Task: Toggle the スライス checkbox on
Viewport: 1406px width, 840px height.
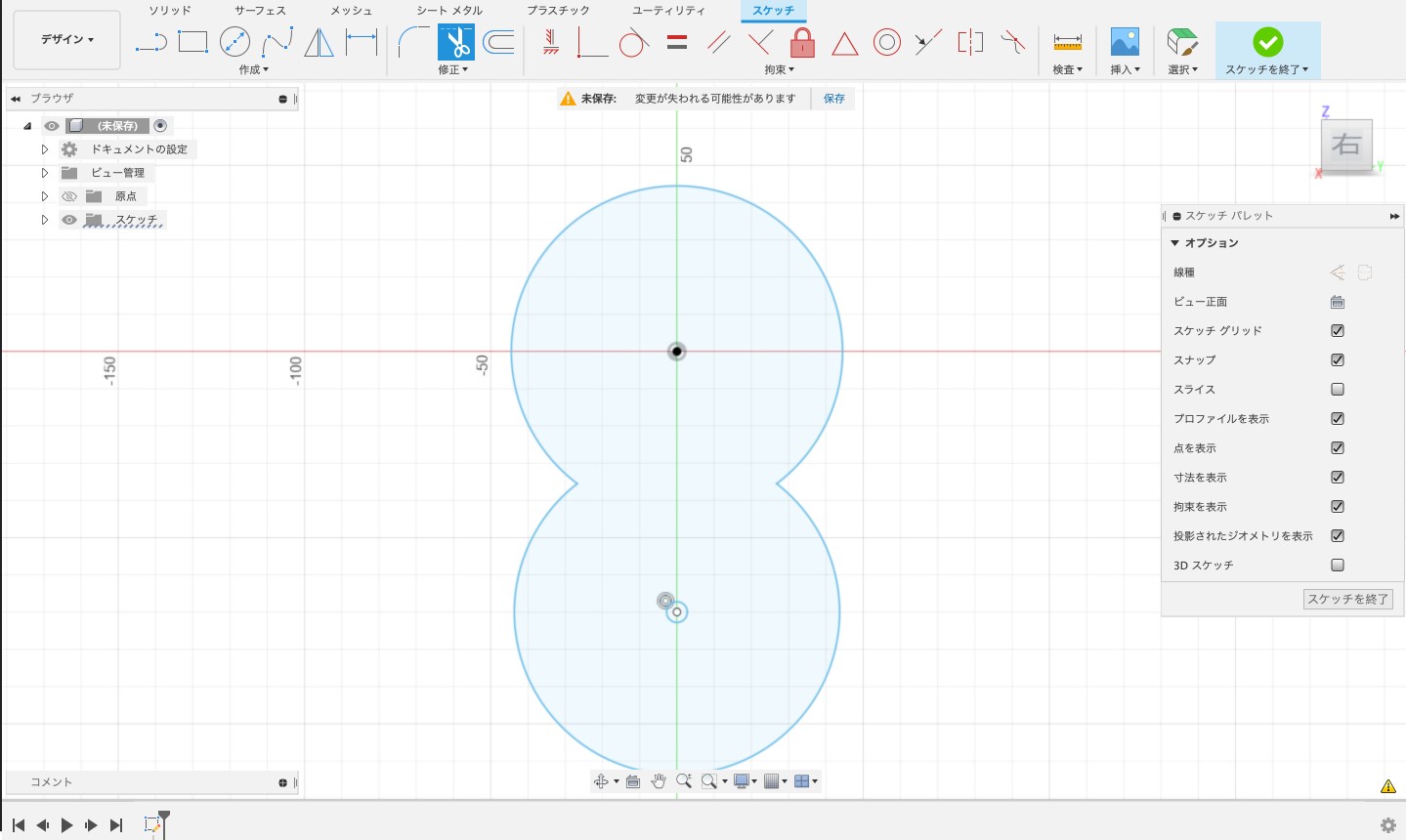Action: click(1337, 389)
